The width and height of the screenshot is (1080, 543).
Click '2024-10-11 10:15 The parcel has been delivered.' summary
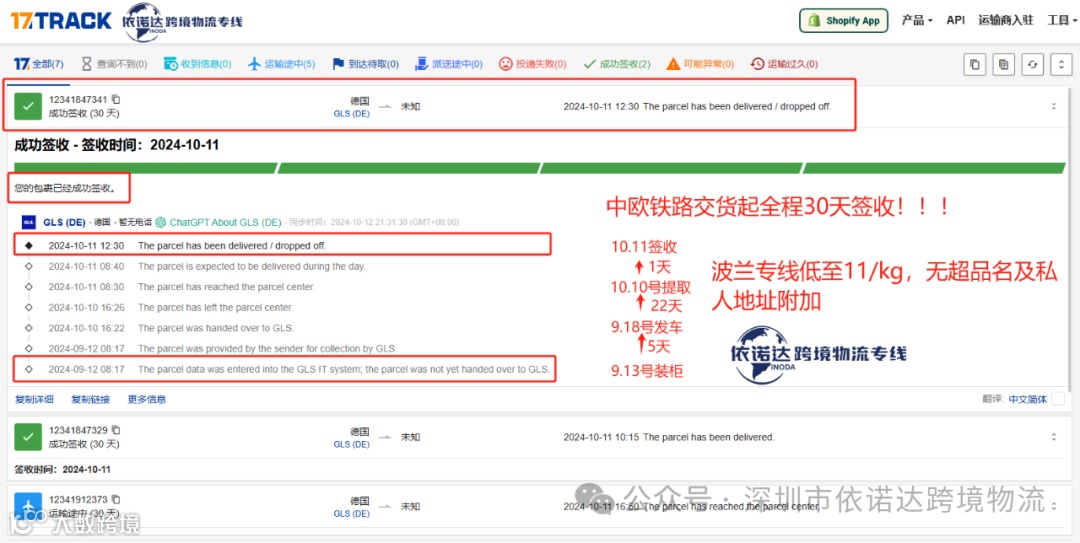pos(669,437)
